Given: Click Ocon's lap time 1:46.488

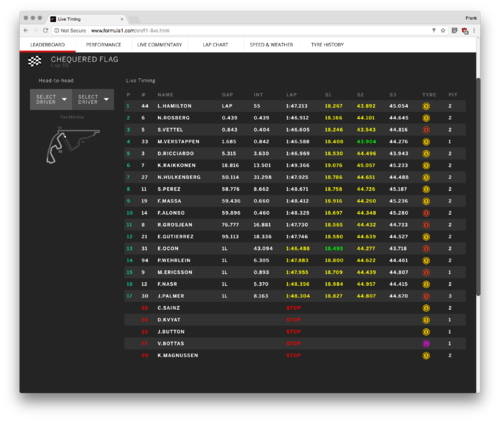Looking at the screenshot, I should click(x=297, y=249).
